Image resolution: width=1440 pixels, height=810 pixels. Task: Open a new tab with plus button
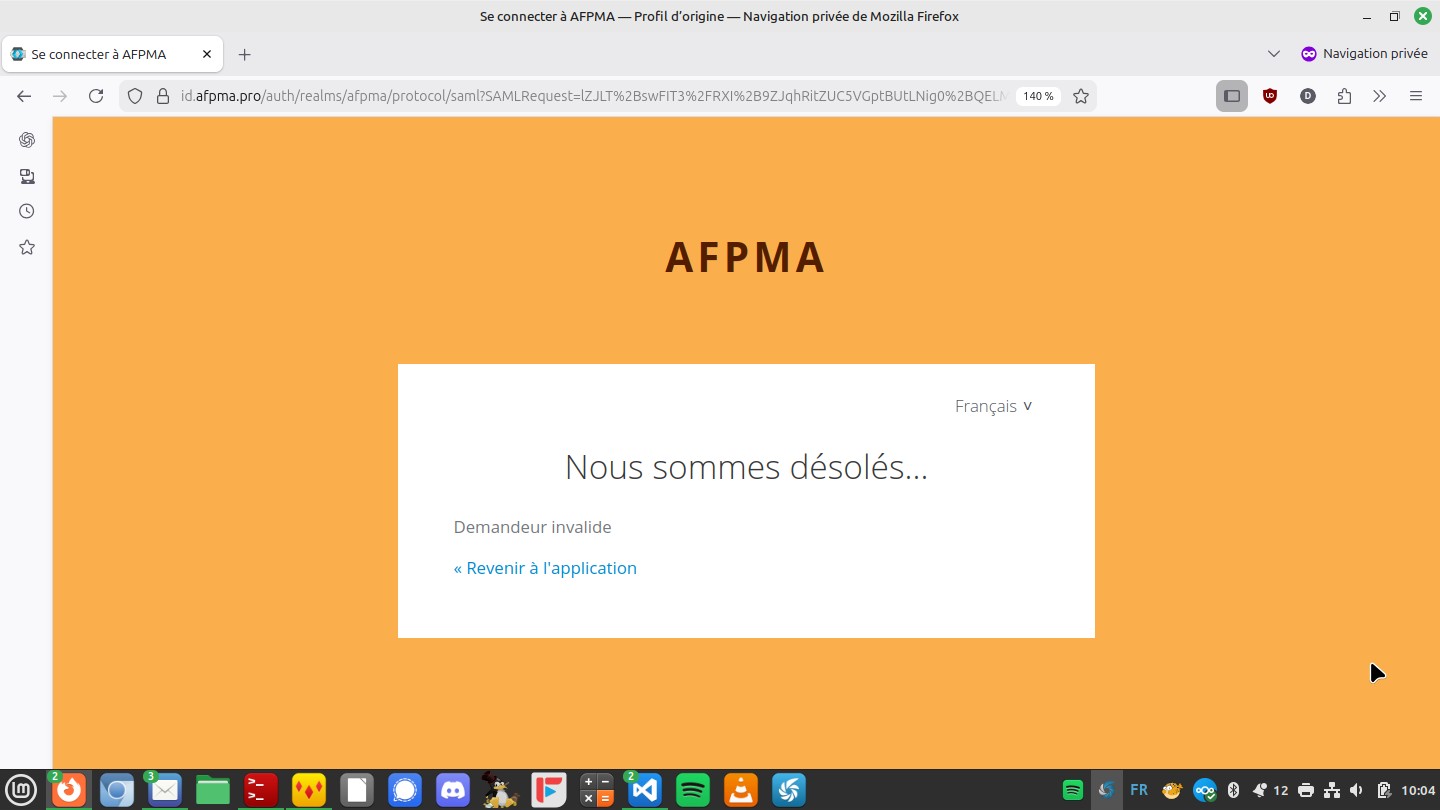(x=245, y=54)
